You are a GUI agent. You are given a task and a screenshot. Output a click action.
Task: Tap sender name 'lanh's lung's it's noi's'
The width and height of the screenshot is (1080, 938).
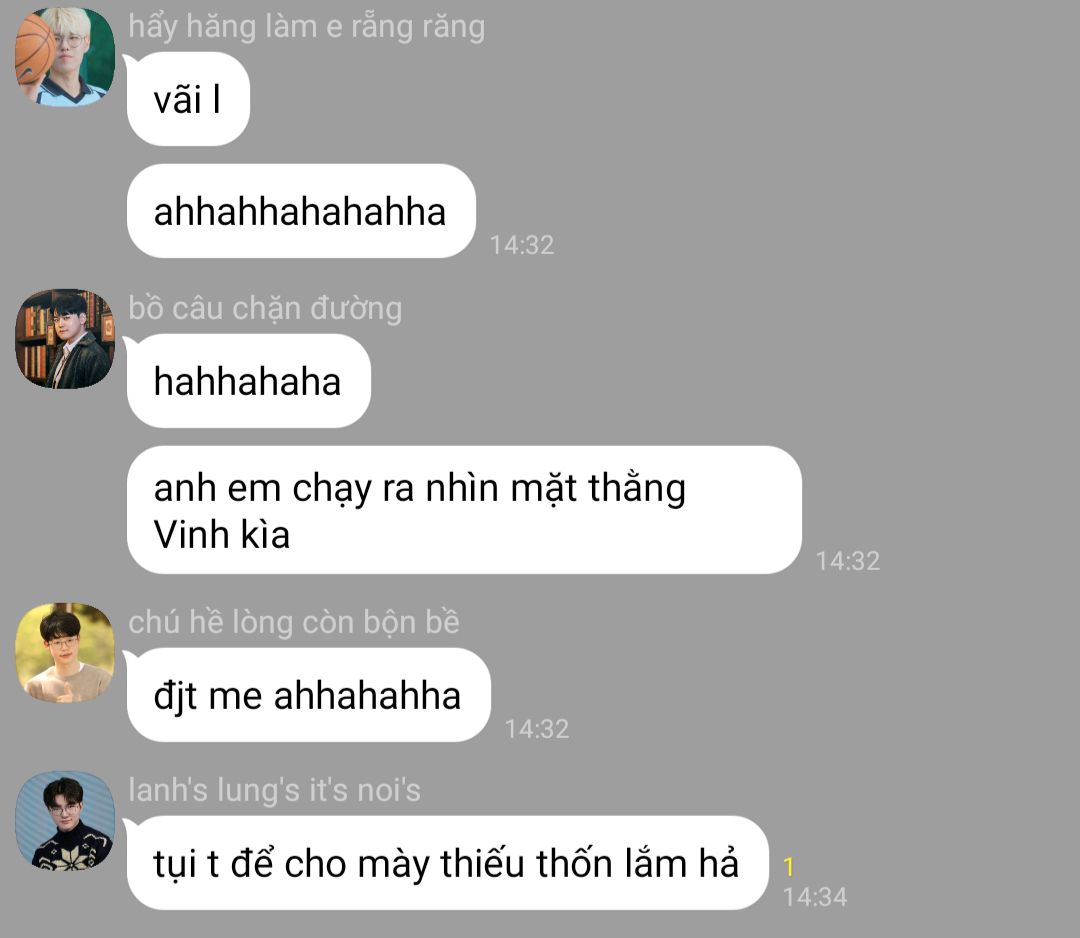[274, 790]
